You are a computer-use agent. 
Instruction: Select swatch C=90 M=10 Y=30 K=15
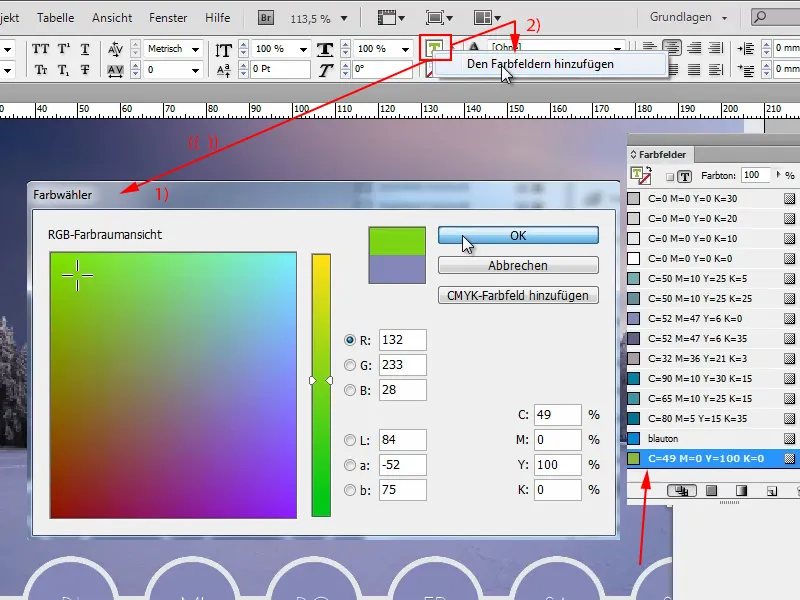click(x=713, y=378)
